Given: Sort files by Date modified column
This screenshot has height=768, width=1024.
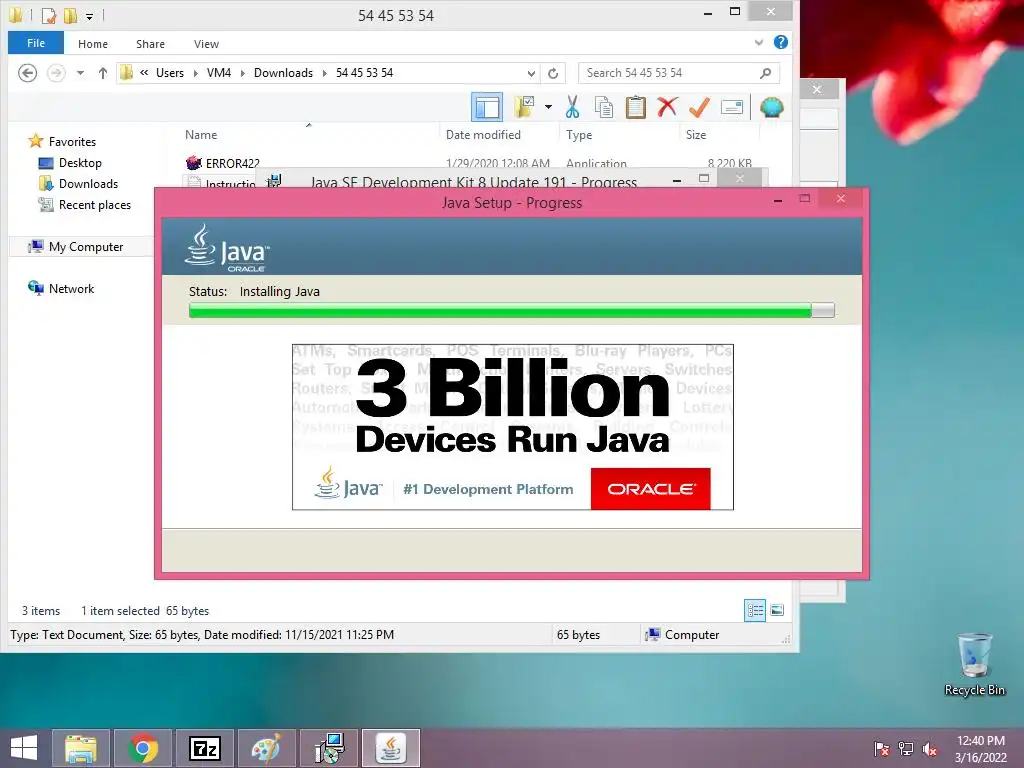Looking at the screenshot, I should point(483,135).
